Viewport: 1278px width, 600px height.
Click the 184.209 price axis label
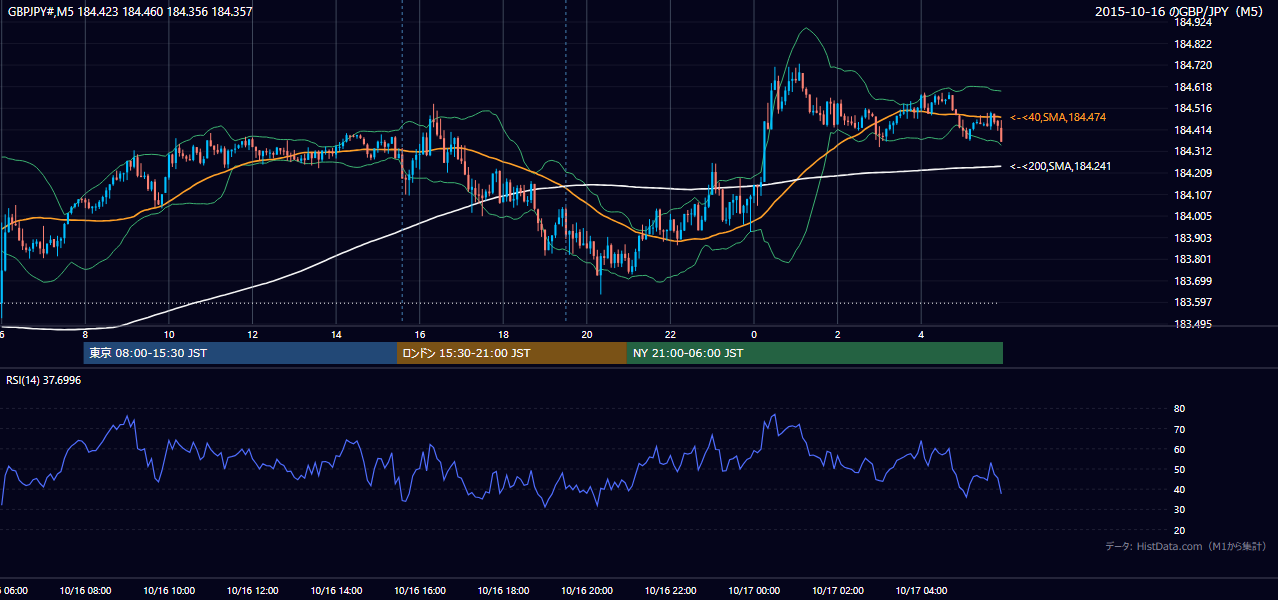[x=1193, y=173]
